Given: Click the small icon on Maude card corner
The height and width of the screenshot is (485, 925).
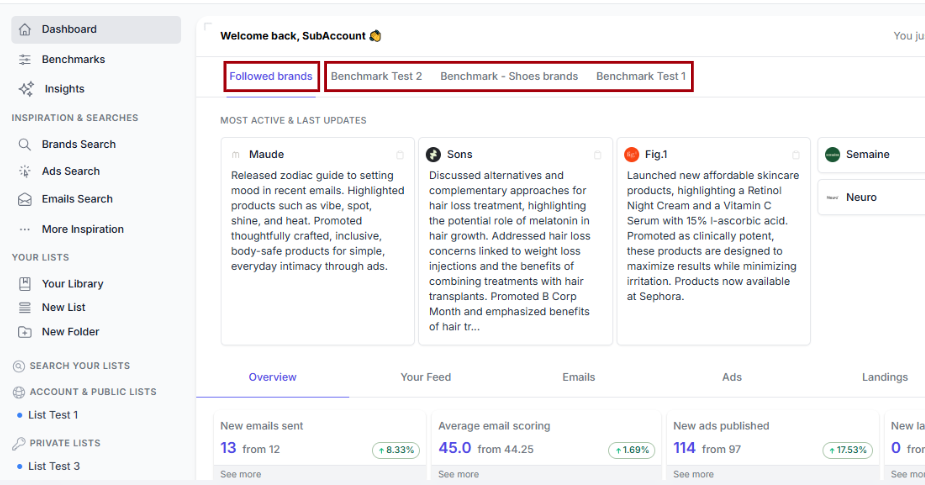Looking at the screenshot, I should 400,155.
